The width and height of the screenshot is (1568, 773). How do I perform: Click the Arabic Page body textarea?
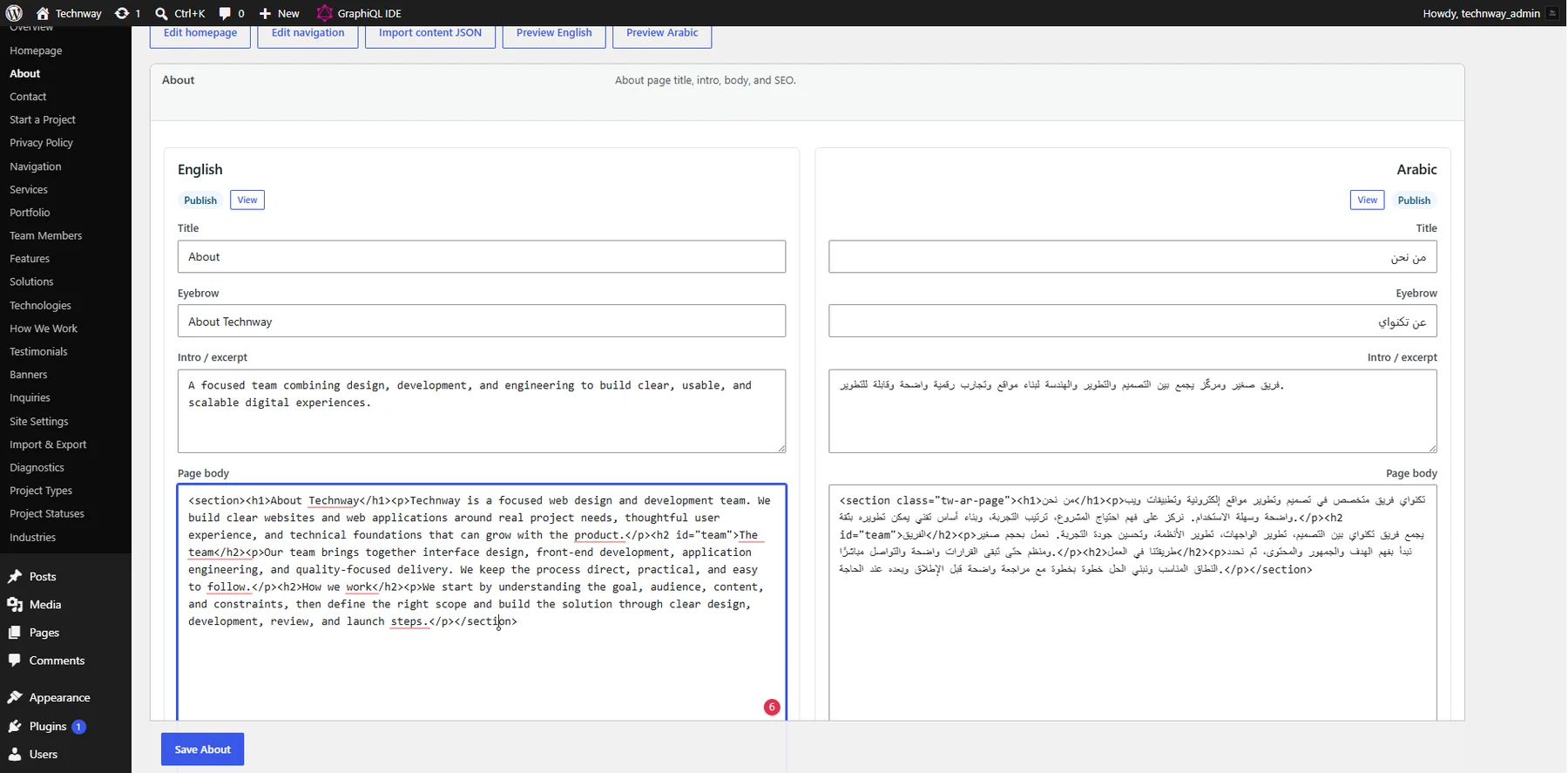(1132, 602)
